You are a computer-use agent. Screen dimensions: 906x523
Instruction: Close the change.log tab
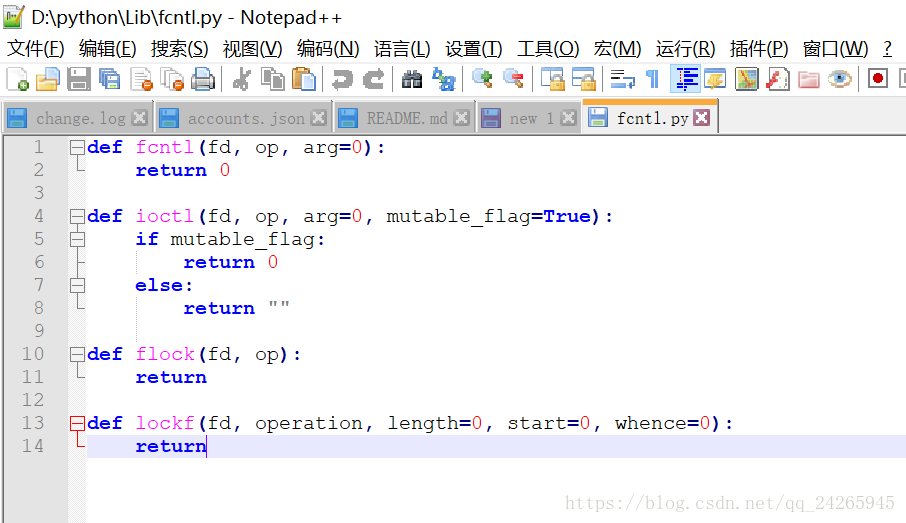tap(139, 118)
